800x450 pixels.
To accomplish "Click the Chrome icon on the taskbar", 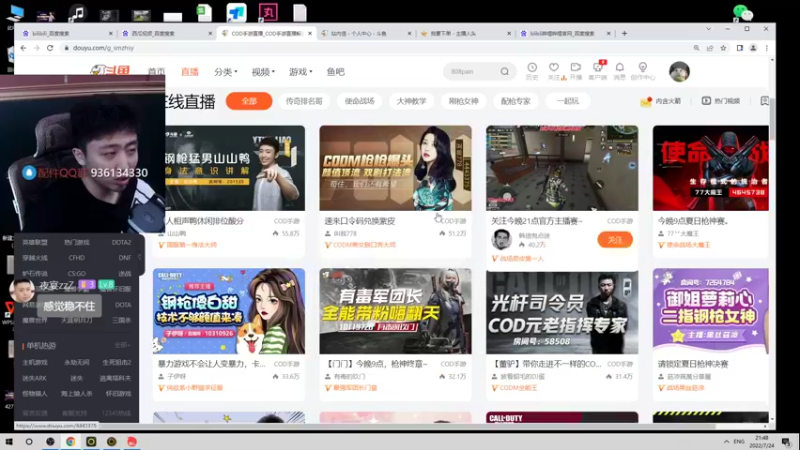I will pos(70,441).
